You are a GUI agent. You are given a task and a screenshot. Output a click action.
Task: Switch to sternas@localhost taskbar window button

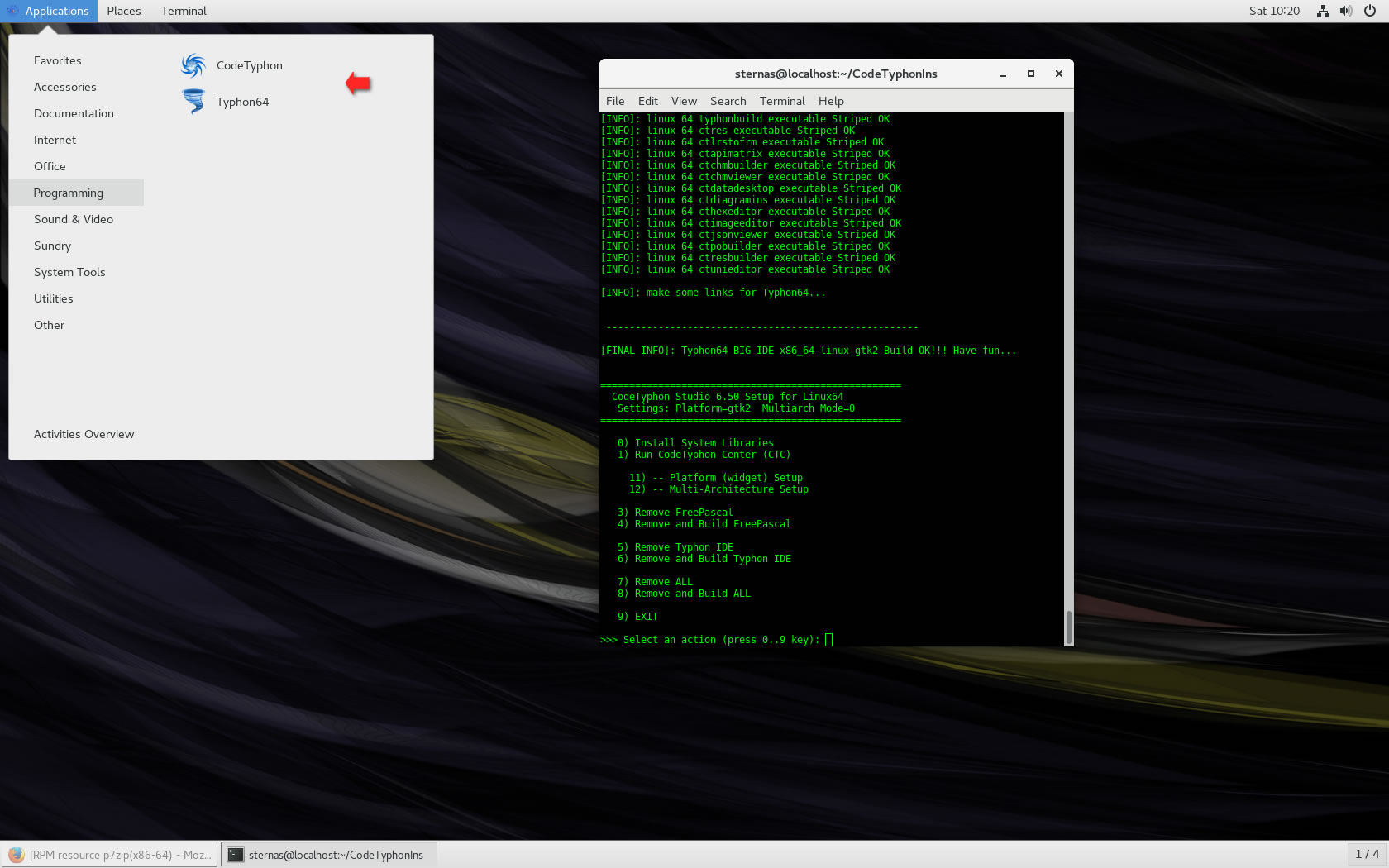tap(328, 855)
